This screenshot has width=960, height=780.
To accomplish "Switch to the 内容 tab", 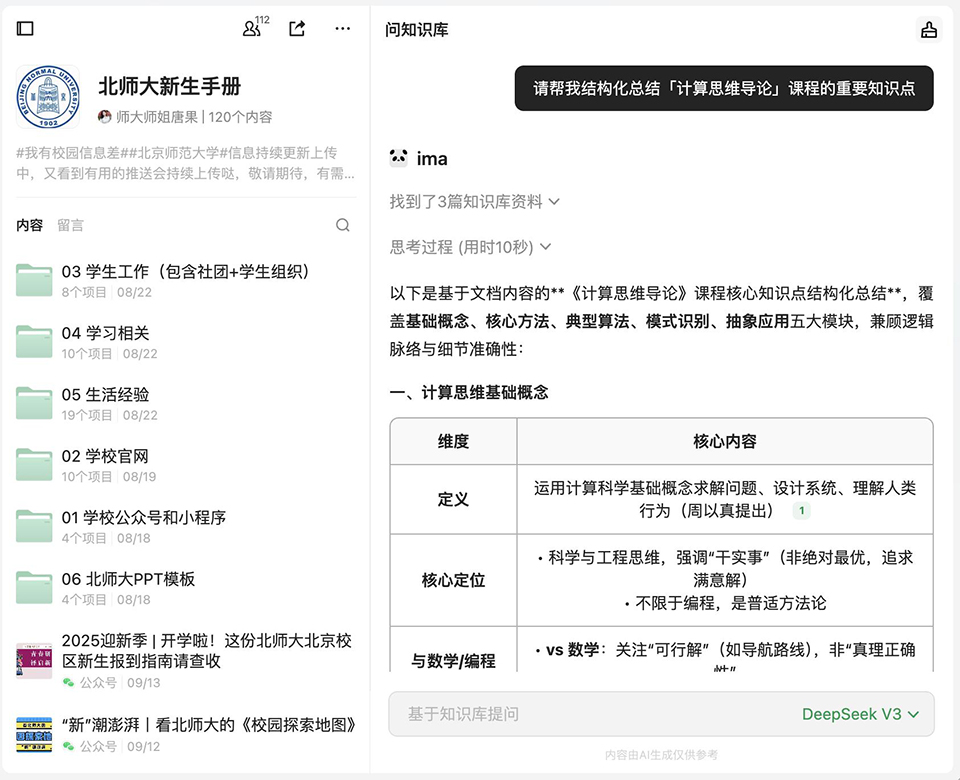I will click(x=29, y=225).
